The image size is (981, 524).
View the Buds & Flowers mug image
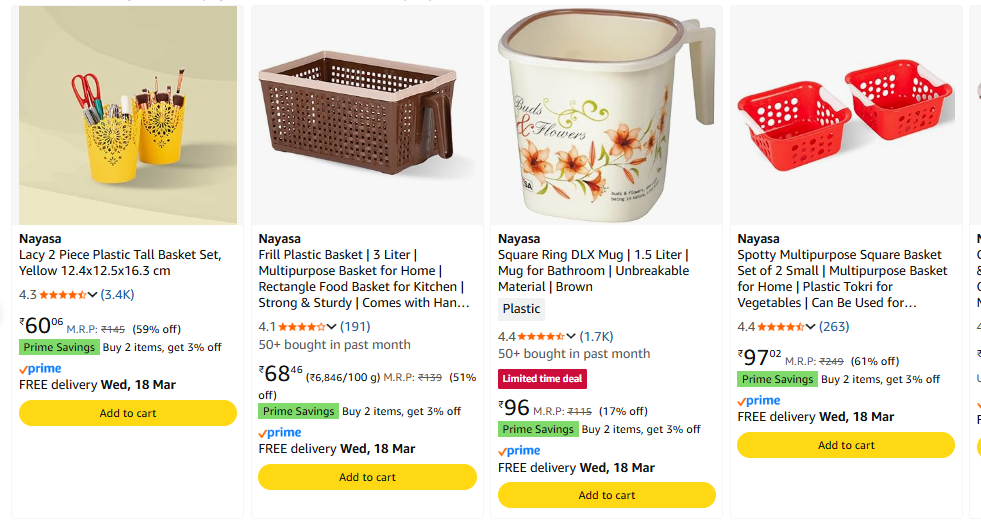(607, 115)
